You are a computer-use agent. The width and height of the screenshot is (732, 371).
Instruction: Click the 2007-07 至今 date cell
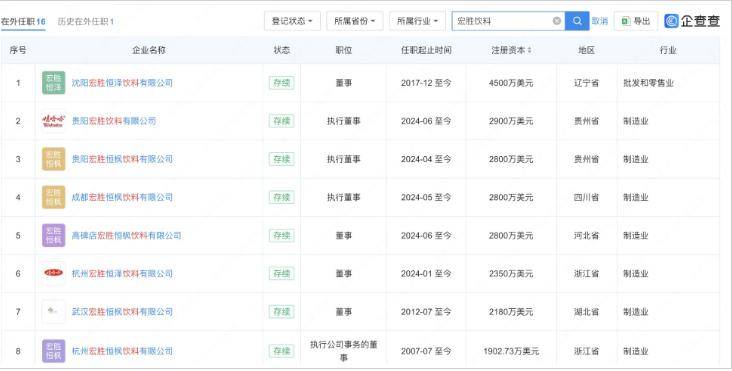pyautogui.click(x=426, y=351)
